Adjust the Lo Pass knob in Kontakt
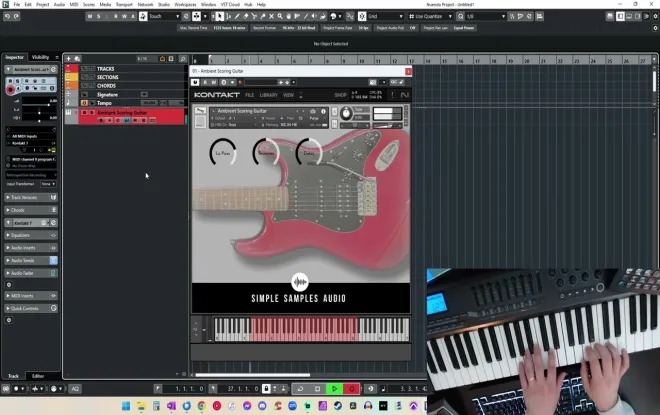Viewport: 660px width, 415px height. pos(223,153)
